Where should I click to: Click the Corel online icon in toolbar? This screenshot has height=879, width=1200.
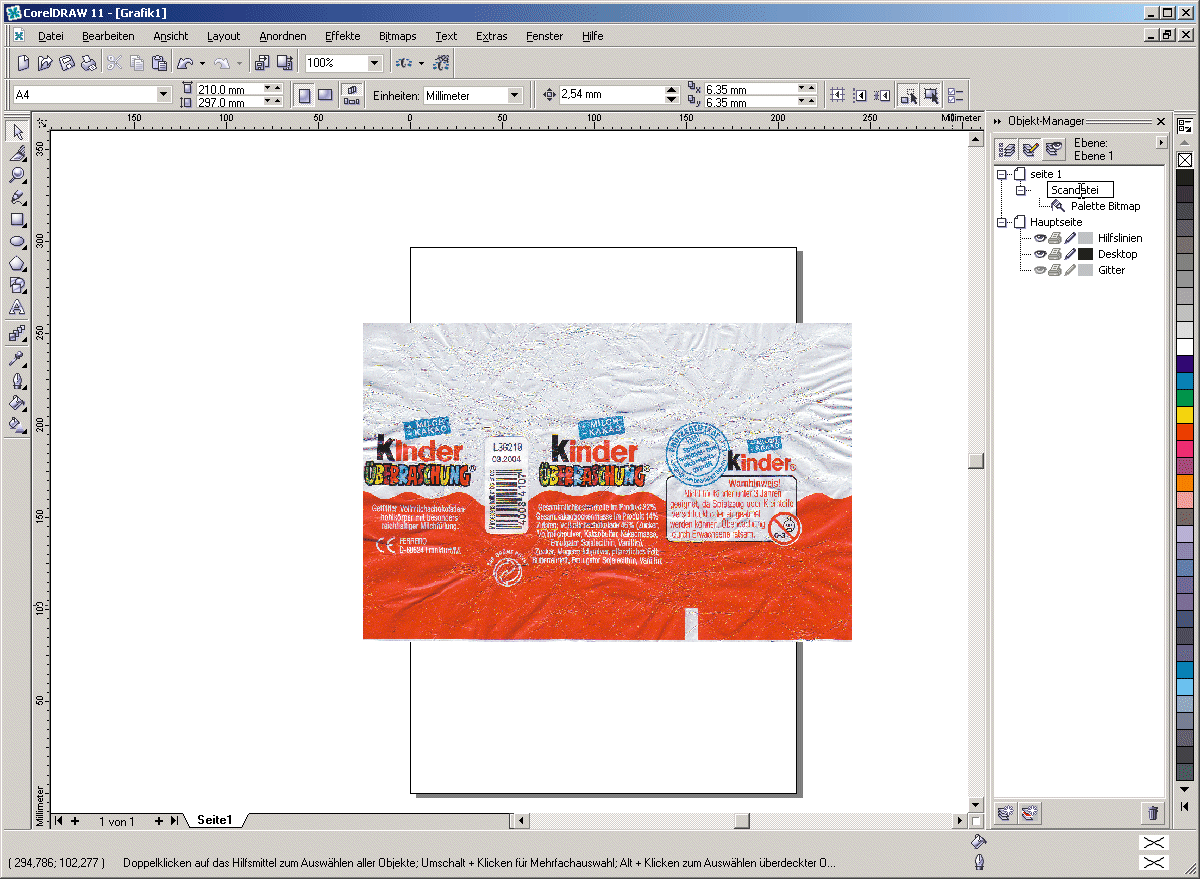coord(442,63)
